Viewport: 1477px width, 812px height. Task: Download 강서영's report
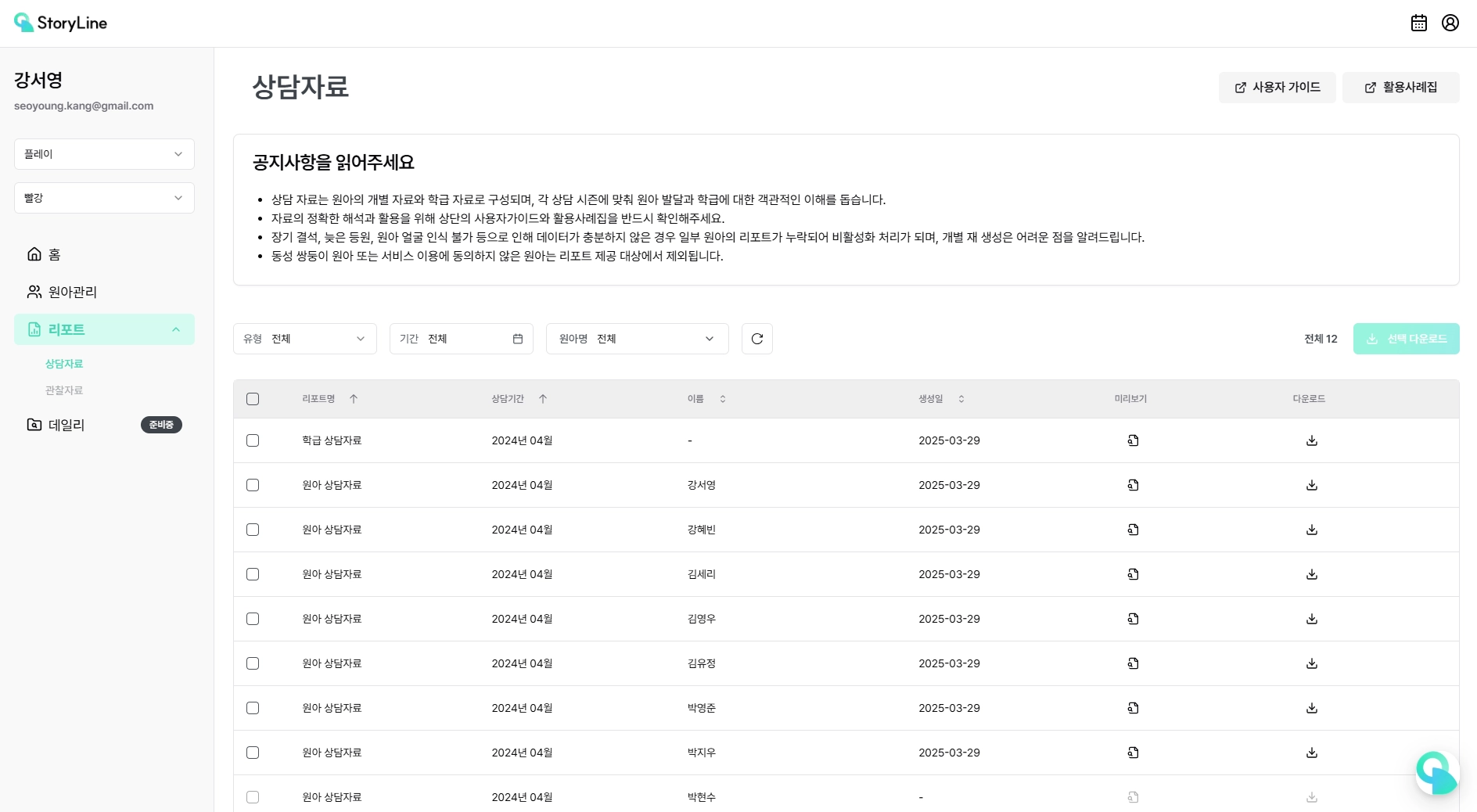click(1312, 485)
